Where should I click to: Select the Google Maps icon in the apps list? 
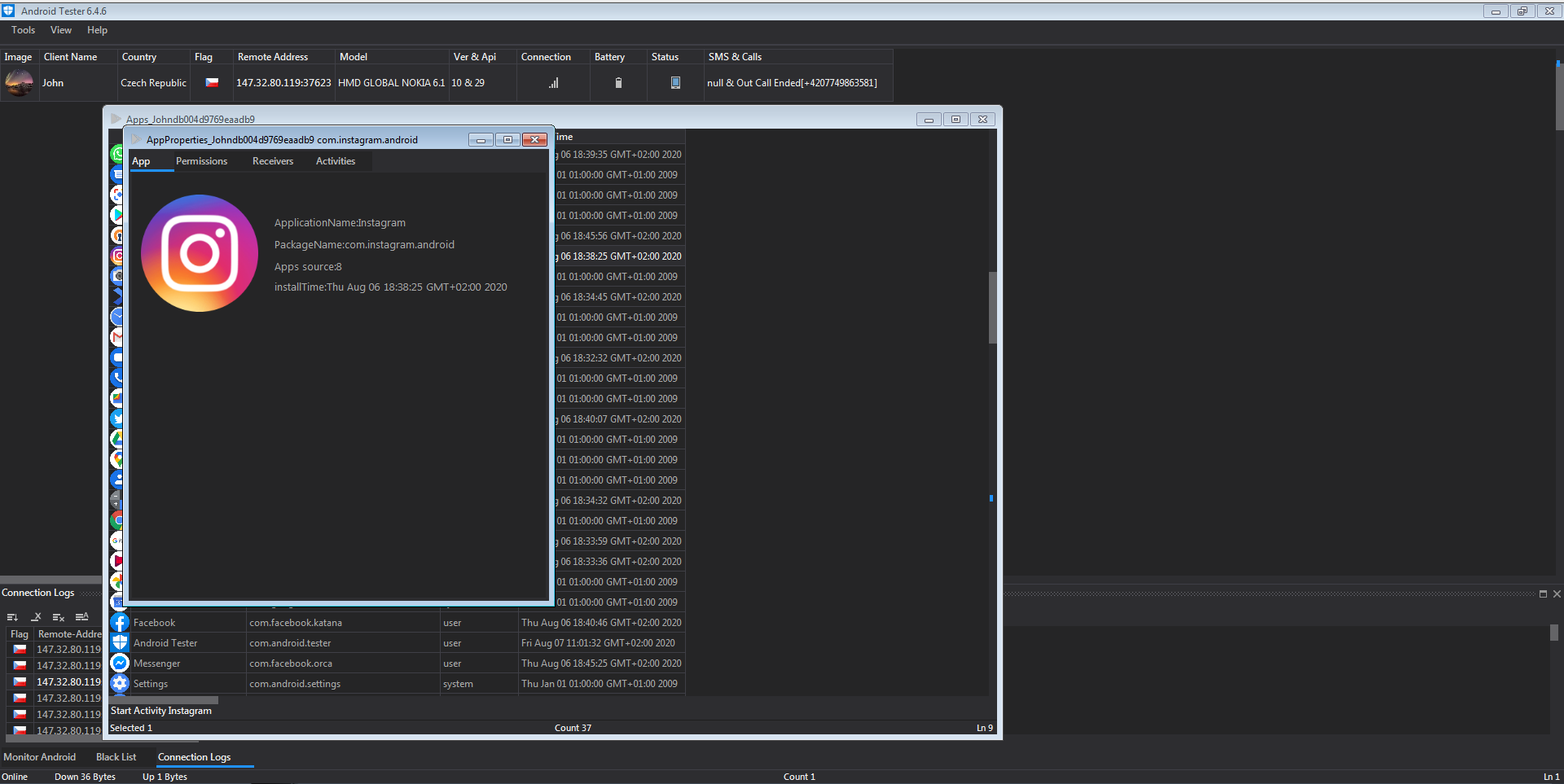pyautogui.click(x=117, y=459)
